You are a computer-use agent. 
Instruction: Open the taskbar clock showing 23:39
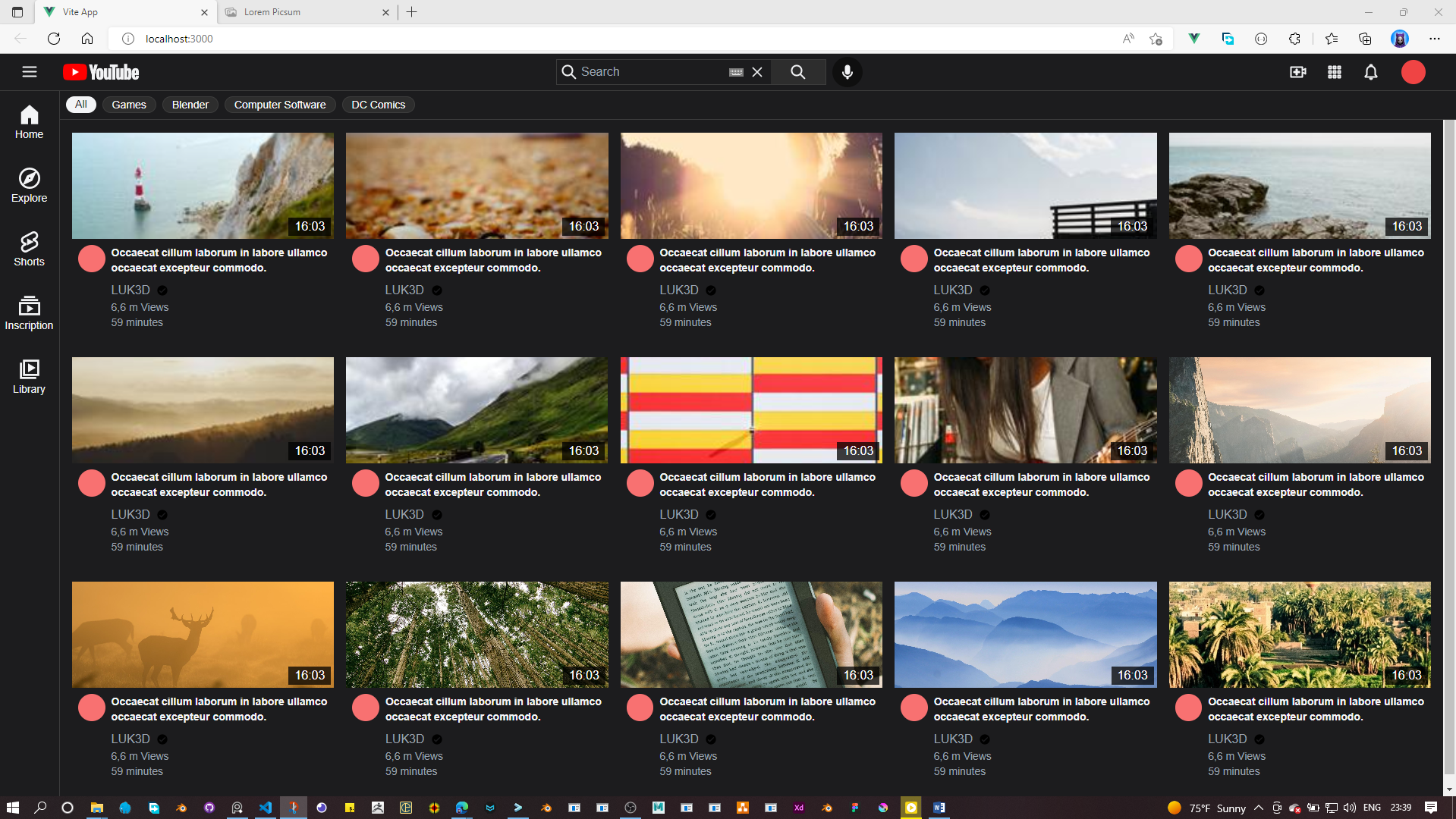pyautogui.click(x=1401, y=808)
